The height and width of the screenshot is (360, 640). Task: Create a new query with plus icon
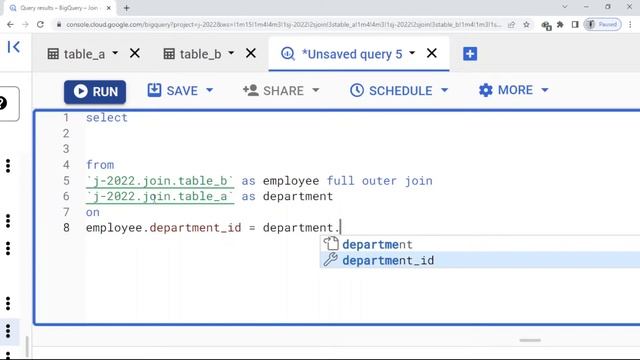(470, 53)
